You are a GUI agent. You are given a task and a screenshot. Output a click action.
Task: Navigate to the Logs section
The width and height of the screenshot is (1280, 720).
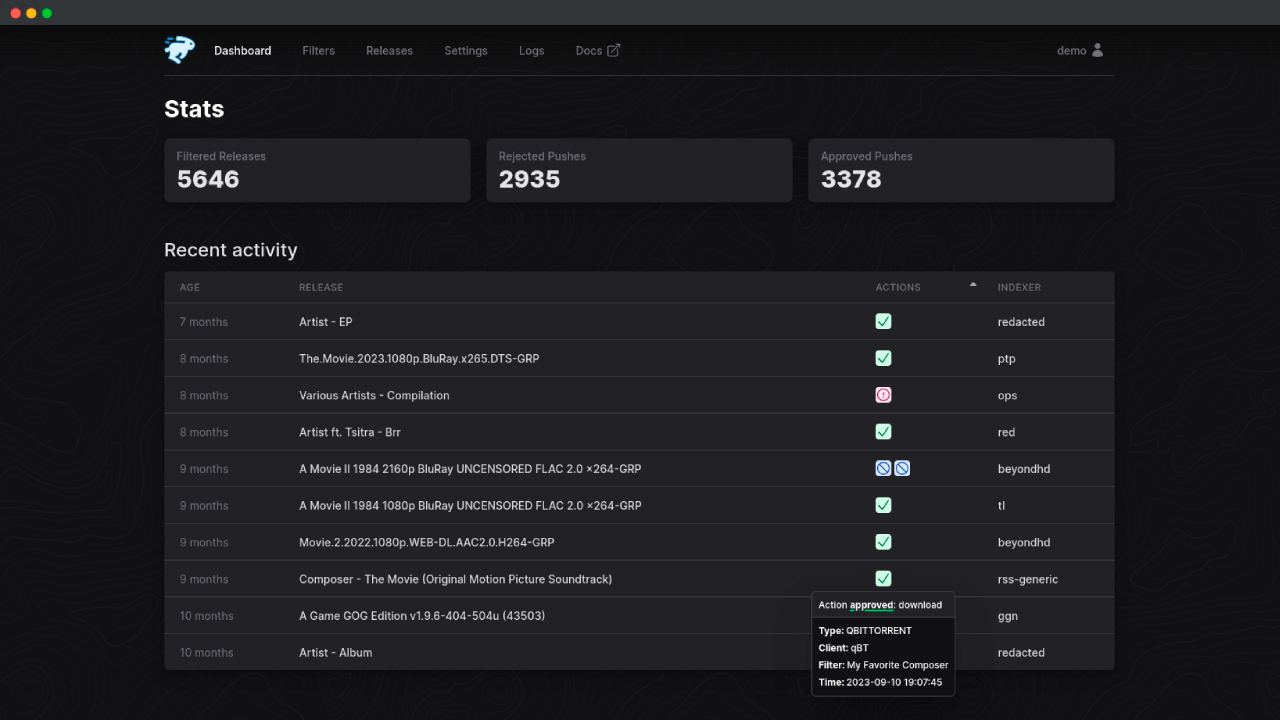[531, 51]
